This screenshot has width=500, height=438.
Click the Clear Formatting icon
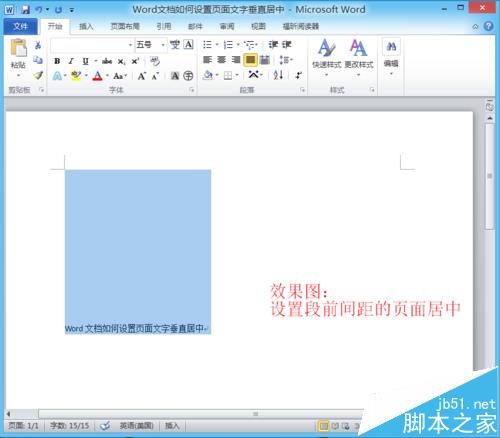tap(155, 61)
